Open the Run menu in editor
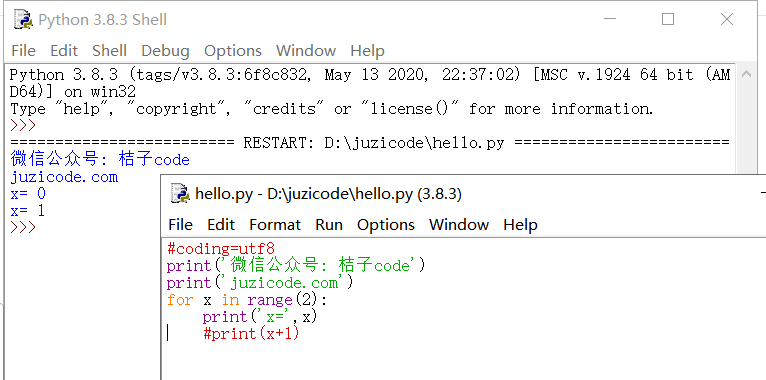 coord(329,225)
